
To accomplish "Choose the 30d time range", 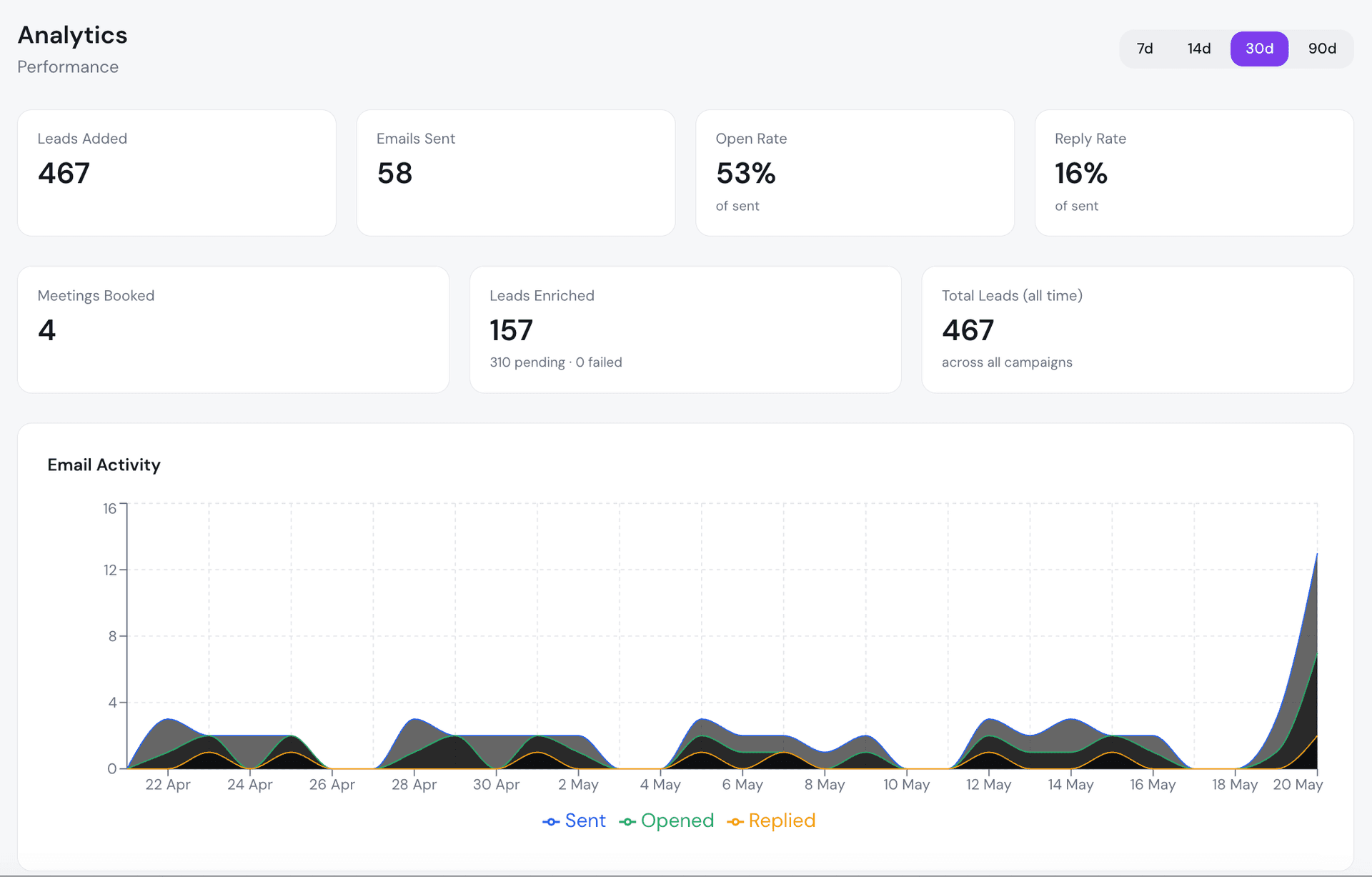I will (x=1259, y=49).
